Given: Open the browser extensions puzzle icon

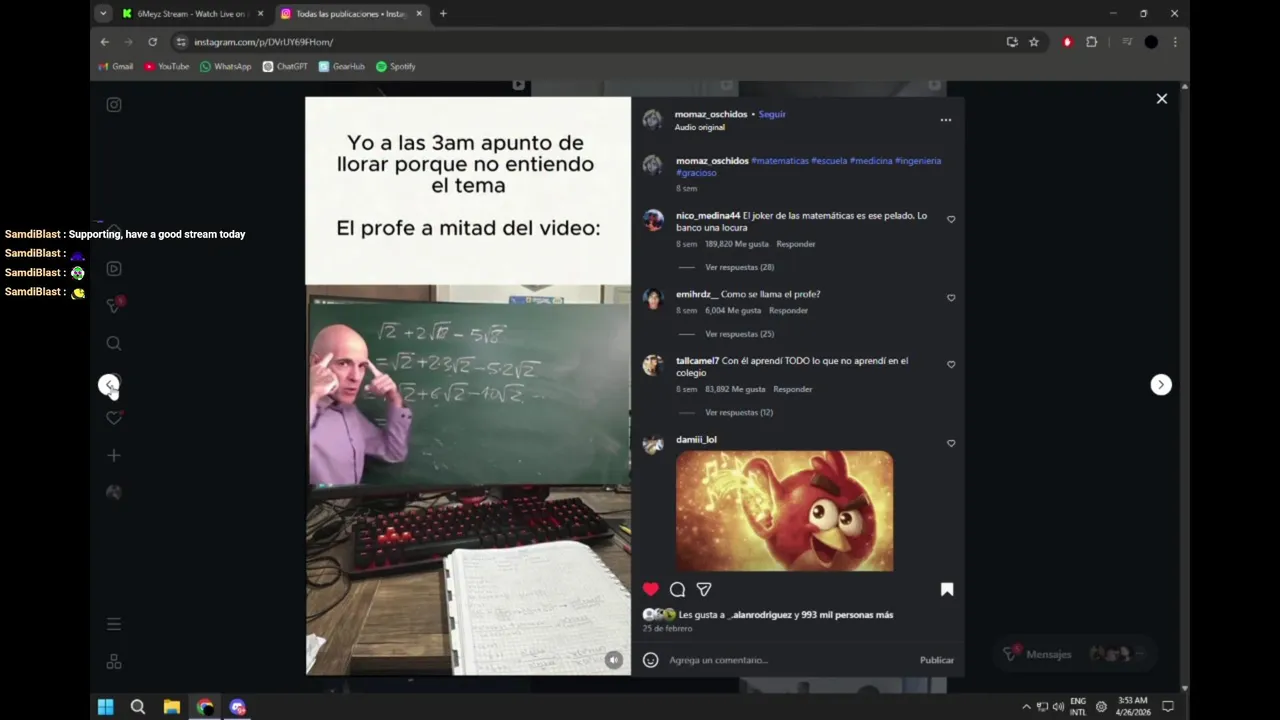Looking at the screenshot, I should tap(1091, 42).
